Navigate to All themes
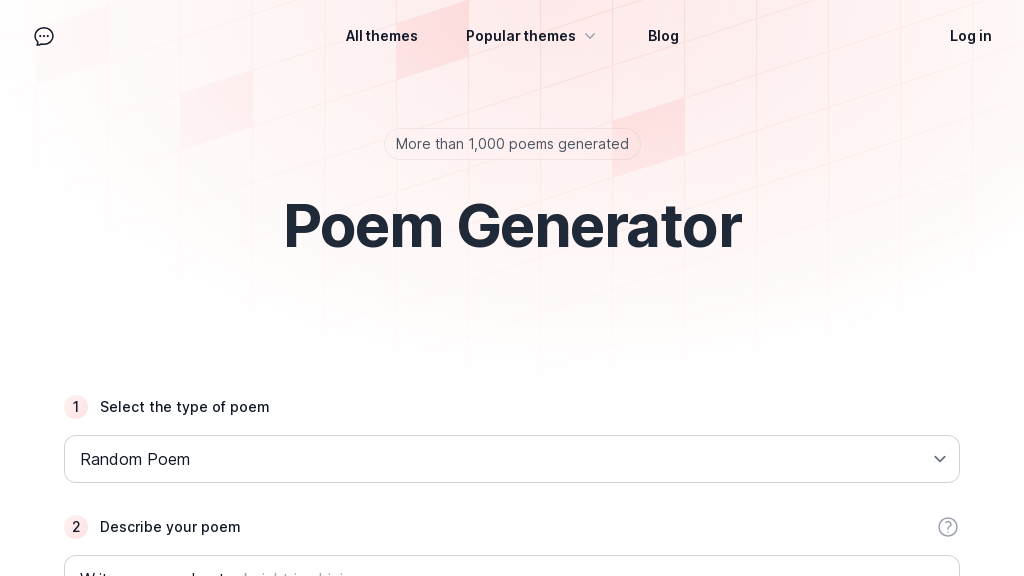 click(x=381, y=36)
